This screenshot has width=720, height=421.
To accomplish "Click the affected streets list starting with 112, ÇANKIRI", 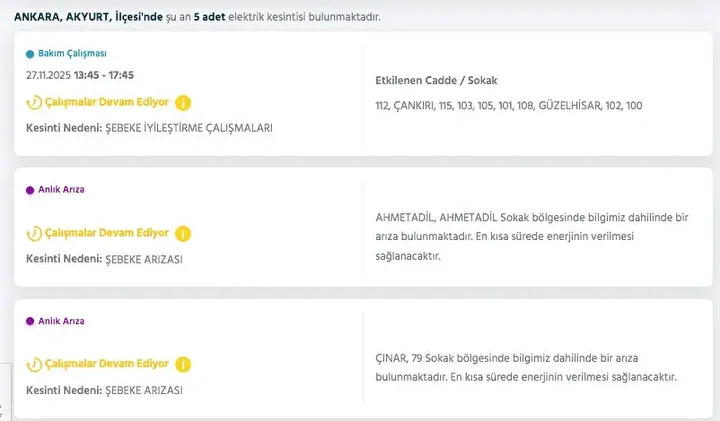I will click(509, 105).
